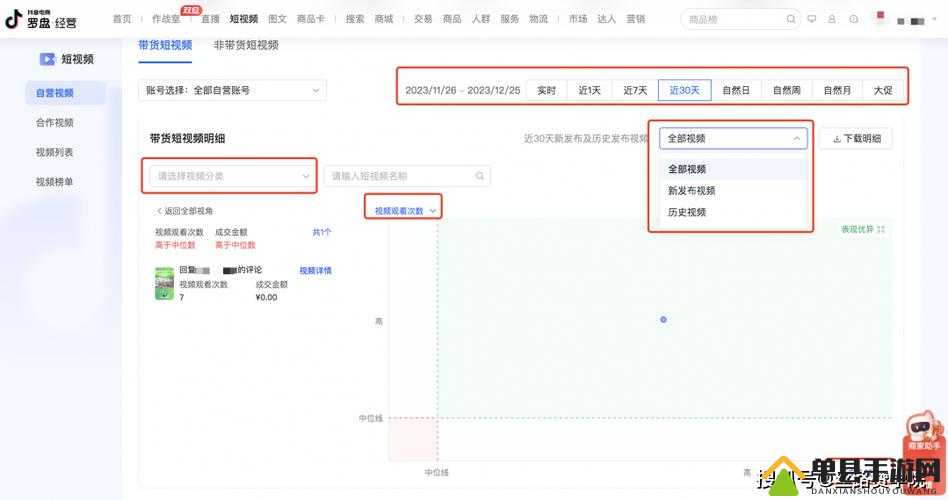
Task: Open the video thumbnail in list
Action: point(164,284)
